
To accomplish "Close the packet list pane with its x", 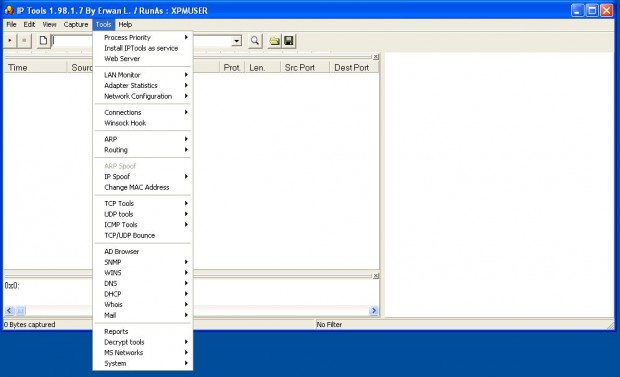I will [376, 57].
